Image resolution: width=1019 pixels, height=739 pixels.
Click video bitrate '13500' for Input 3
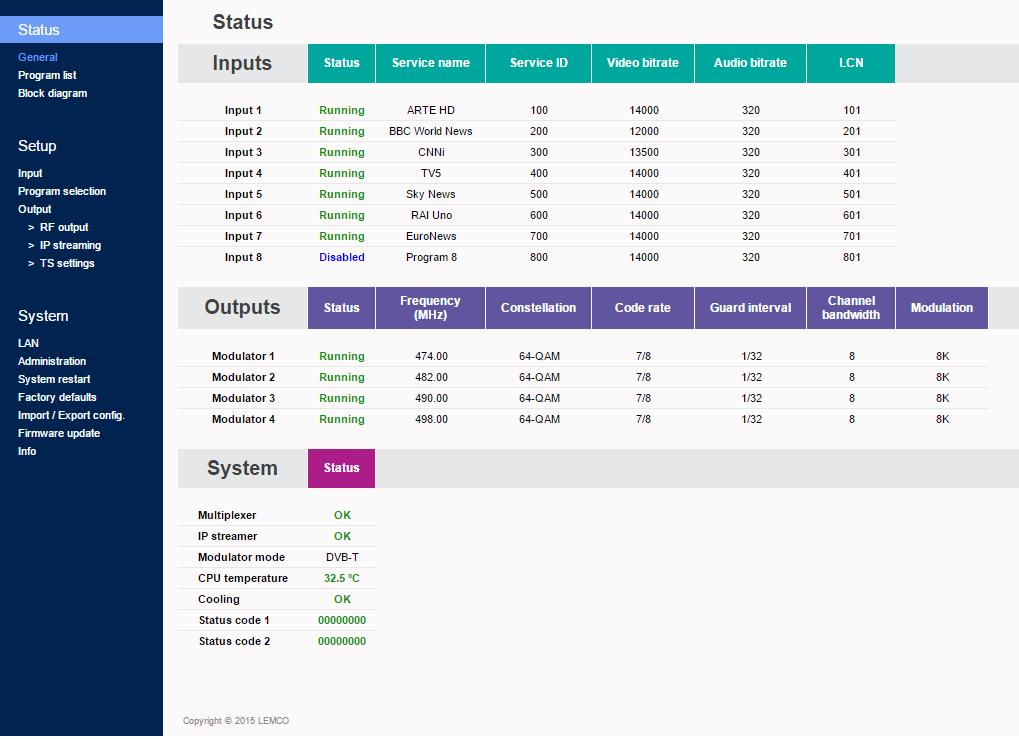tap(644, 152)
